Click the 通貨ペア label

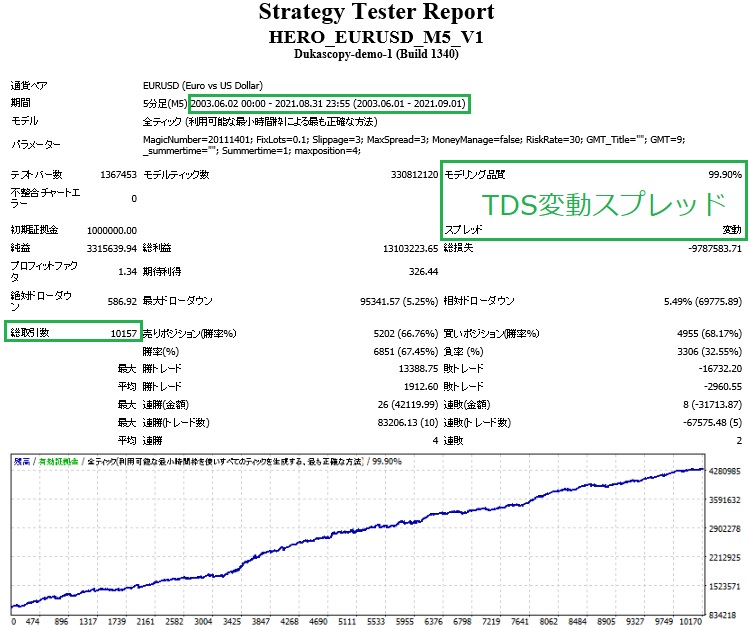point(29,85)
